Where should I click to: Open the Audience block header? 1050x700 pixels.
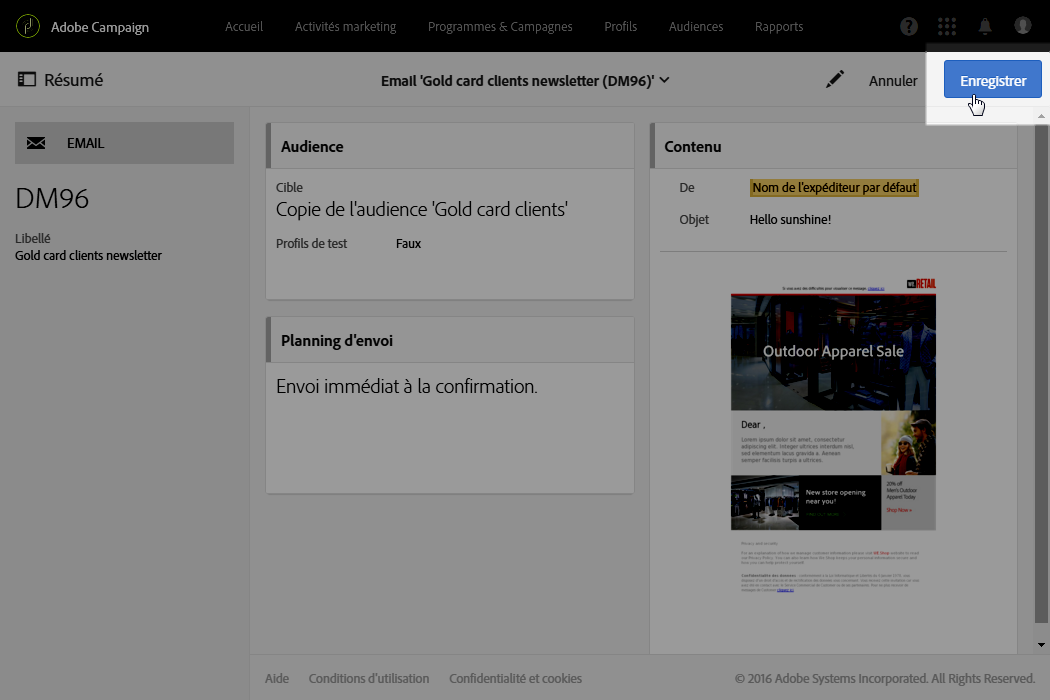pos(450,146)
